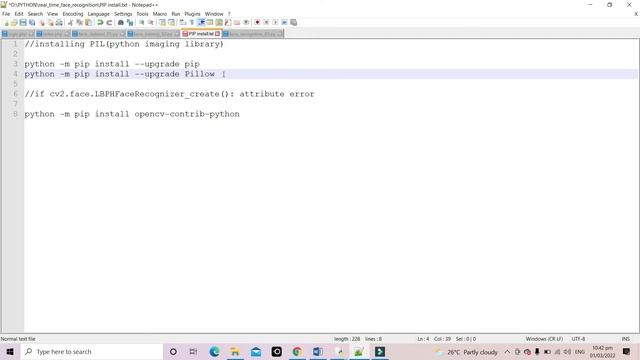The height and width of the screenshot is (360, 640).
Task: Open the View menu
Action: coord(52,14)
